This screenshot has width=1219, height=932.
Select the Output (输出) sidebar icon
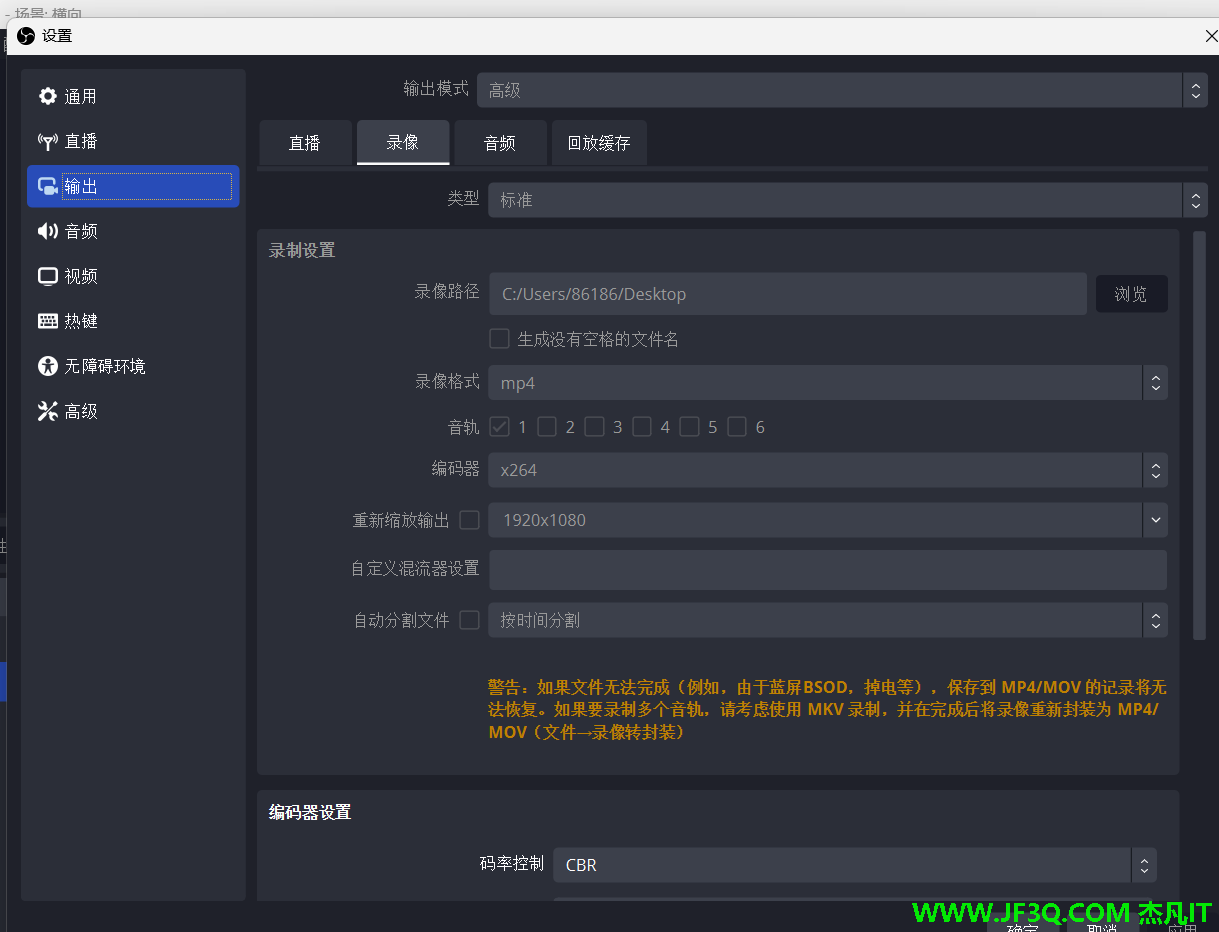pyautogui.click(x=48, y=186)
